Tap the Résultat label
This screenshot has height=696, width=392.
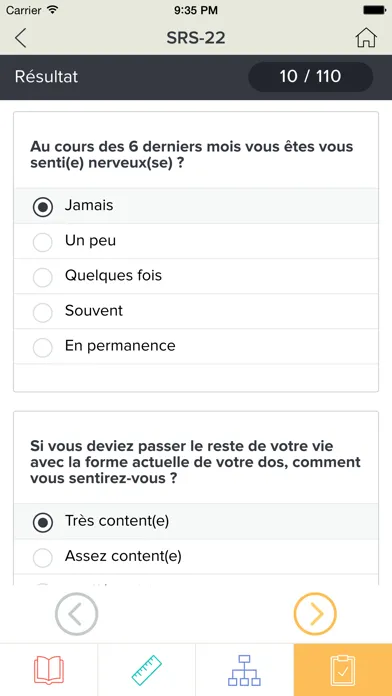click(x=46, y=77)
